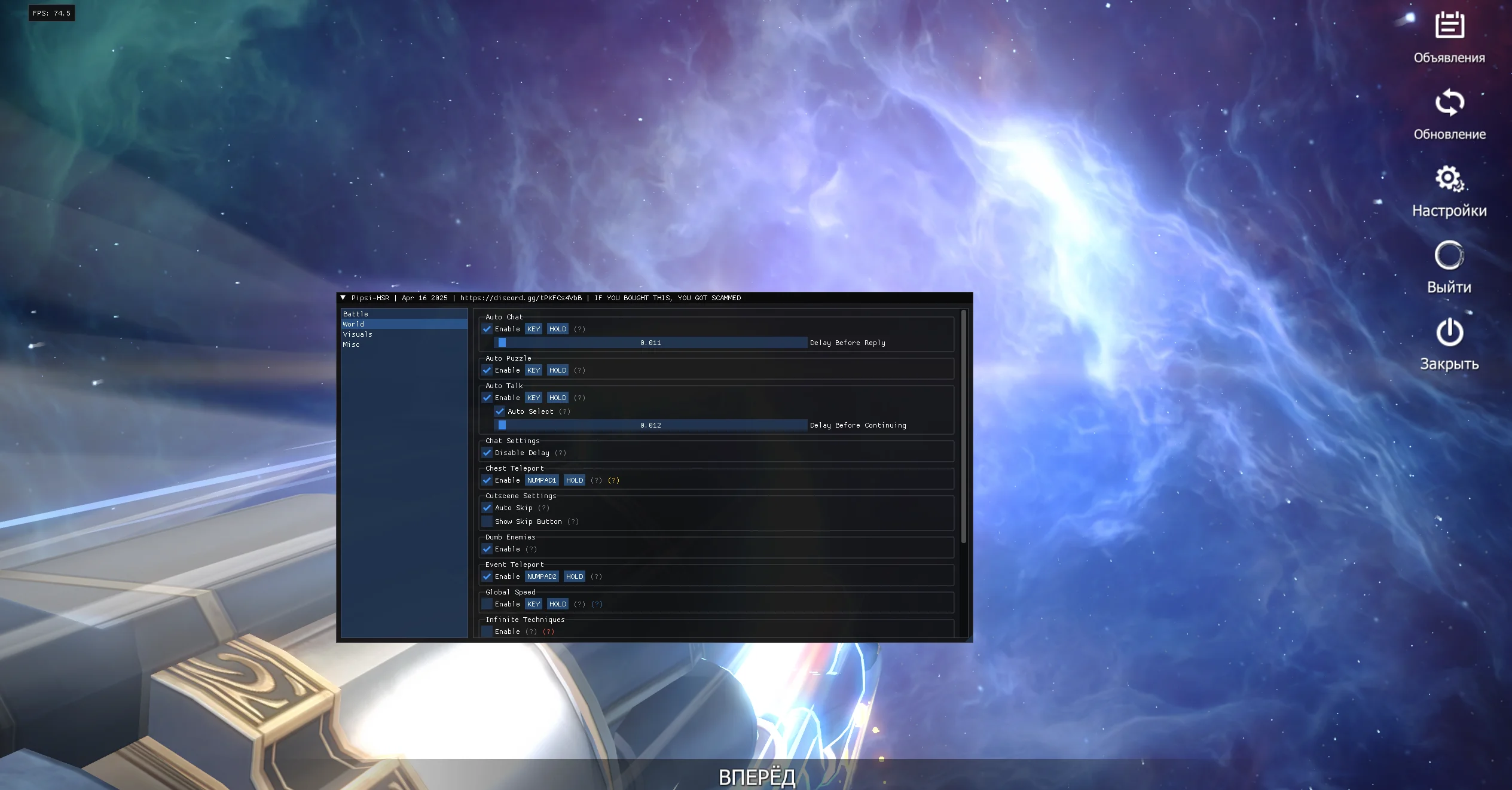Click the Закрыть power icon
The height and width of the screenshot is (790, 1512).
point(1449,332)
